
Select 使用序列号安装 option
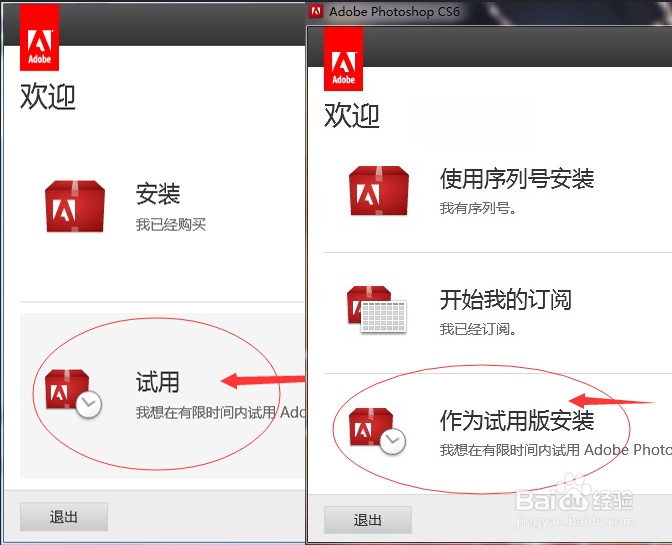[x=517, y=179]
